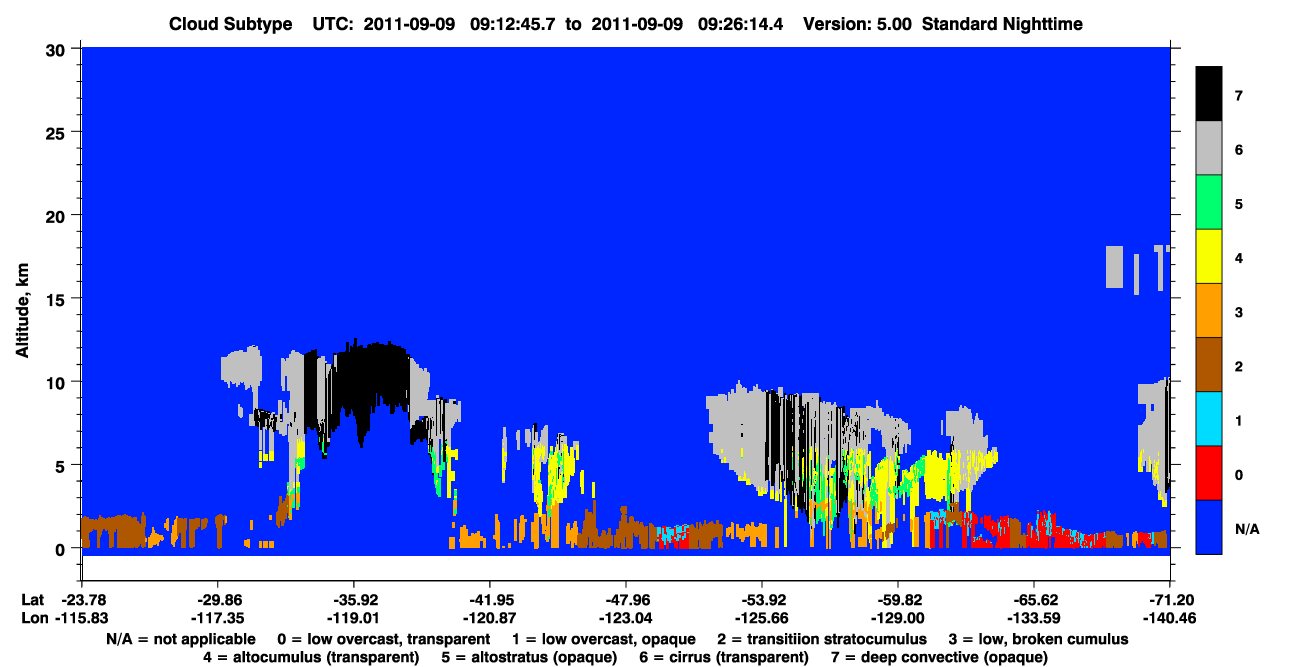Click legend text '5 = altostratus (opaque)'
Viewport: 1300px width, 667px height.
pyautogui.click(x=529, y=657)
